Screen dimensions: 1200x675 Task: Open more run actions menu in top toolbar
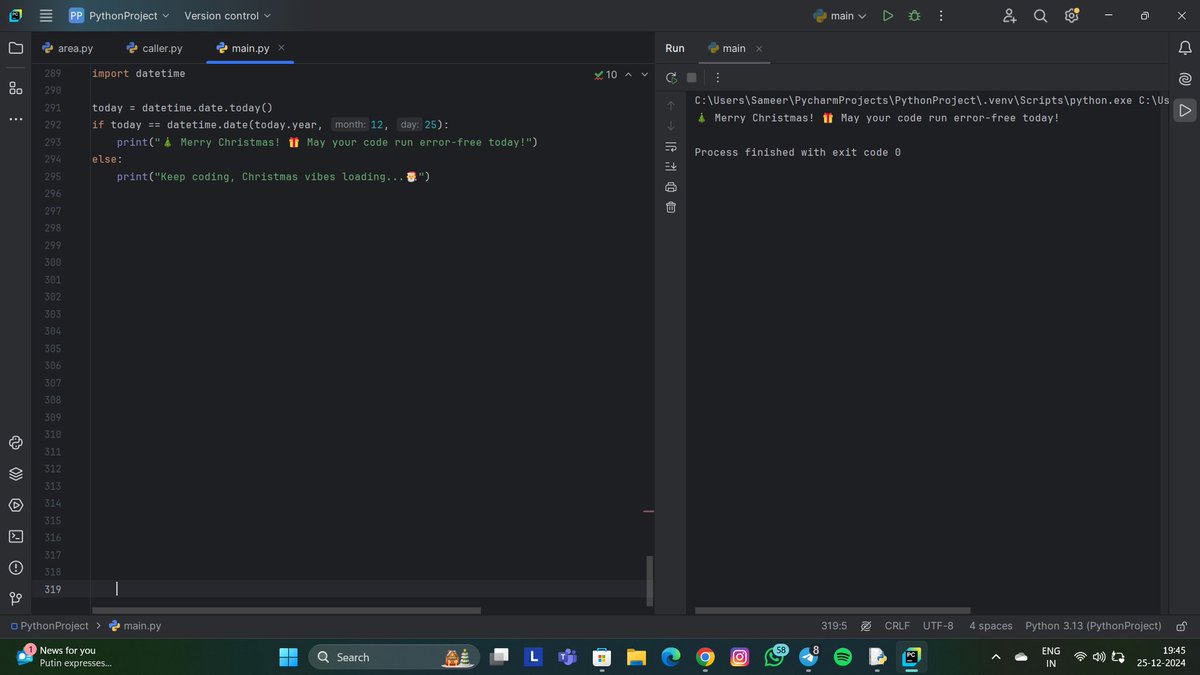pos(940,16)
